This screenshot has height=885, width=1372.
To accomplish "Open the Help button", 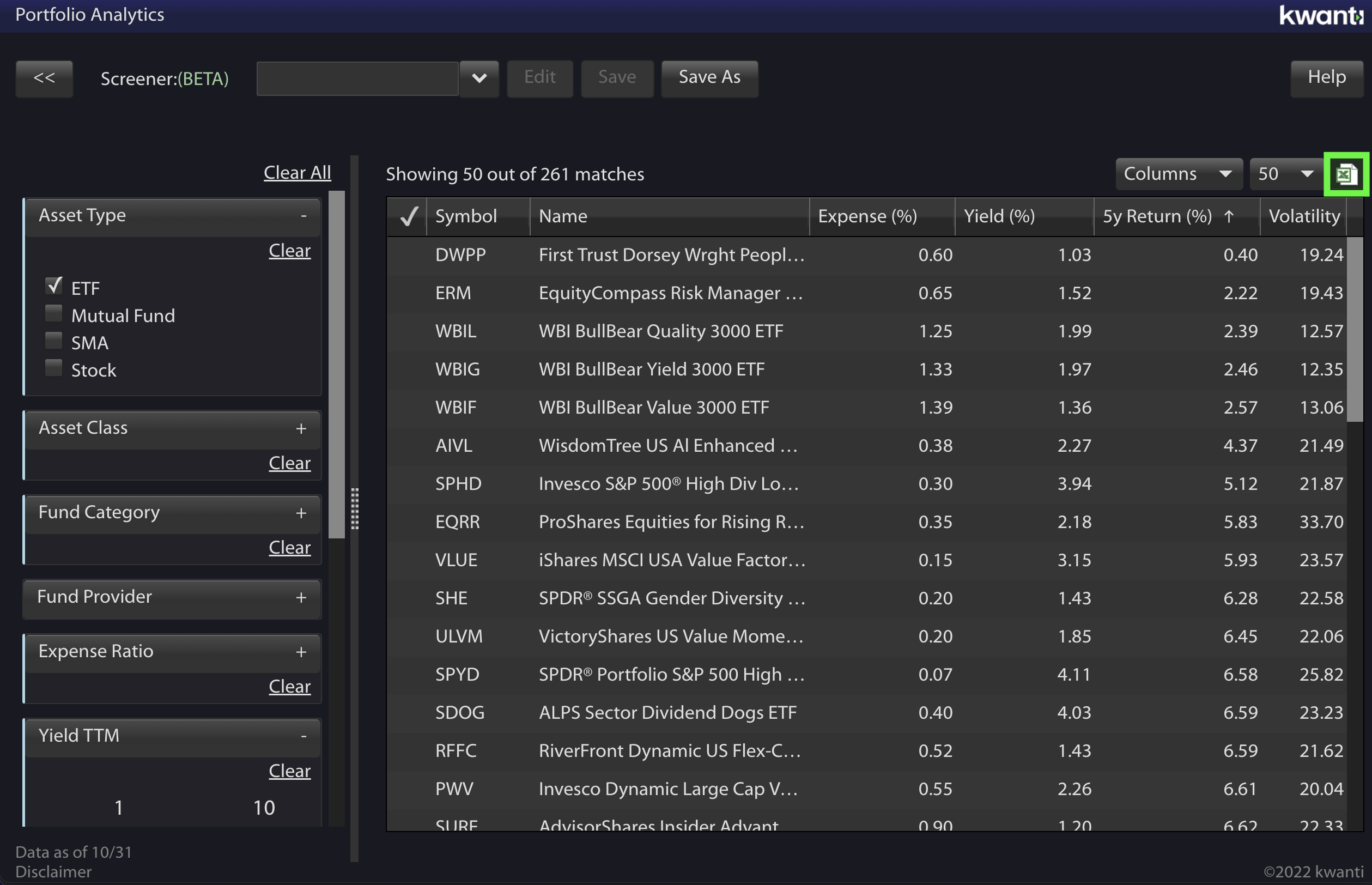I will point(1327,78).
